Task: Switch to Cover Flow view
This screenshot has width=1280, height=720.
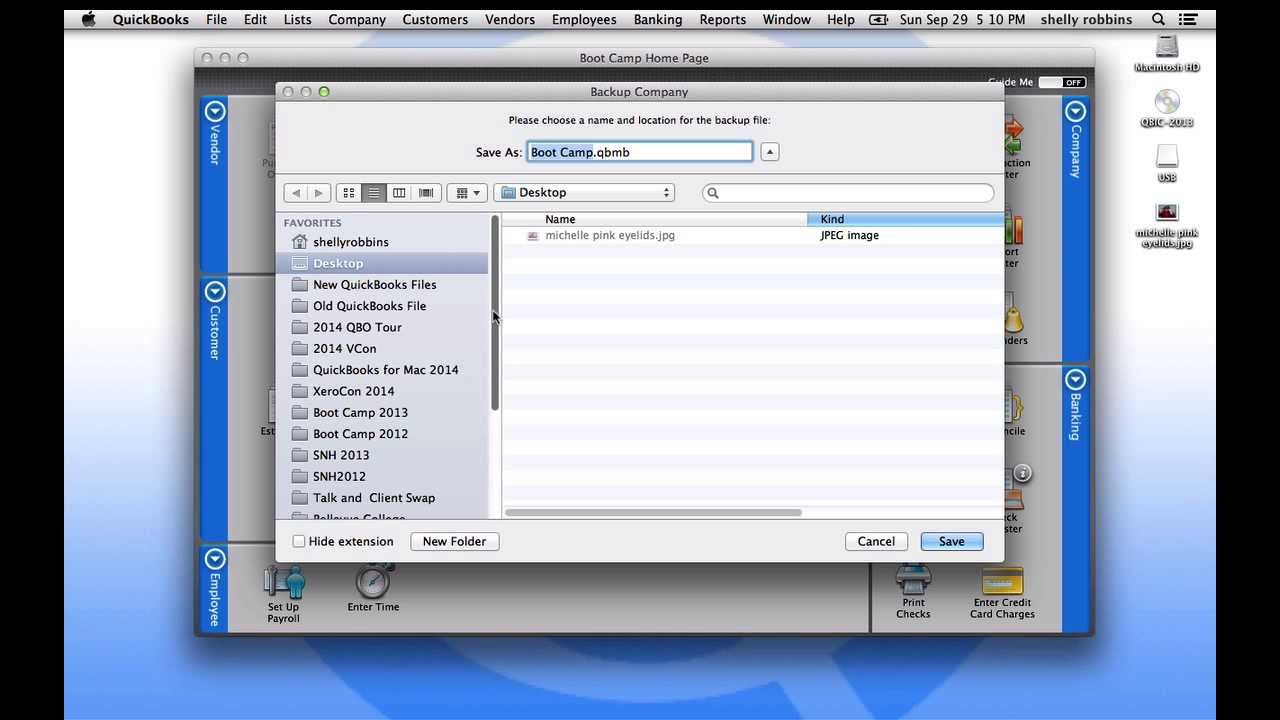Action: click(x=426, y=193)
